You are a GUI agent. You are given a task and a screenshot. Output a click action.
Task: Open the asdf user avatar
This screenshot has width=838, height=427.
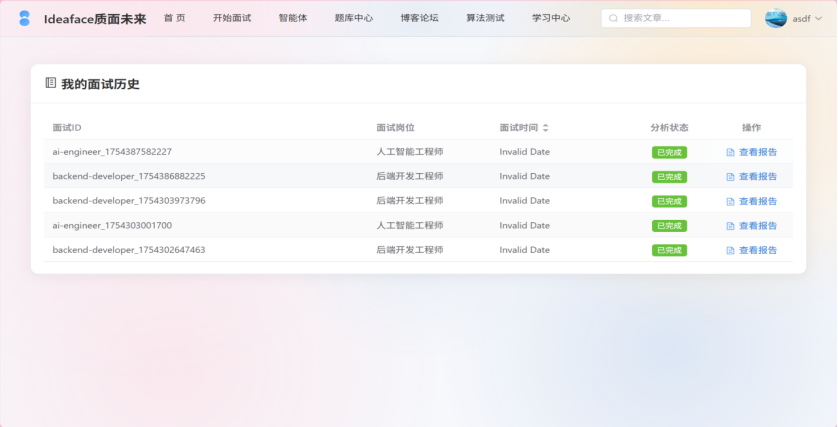coord(775,18)
